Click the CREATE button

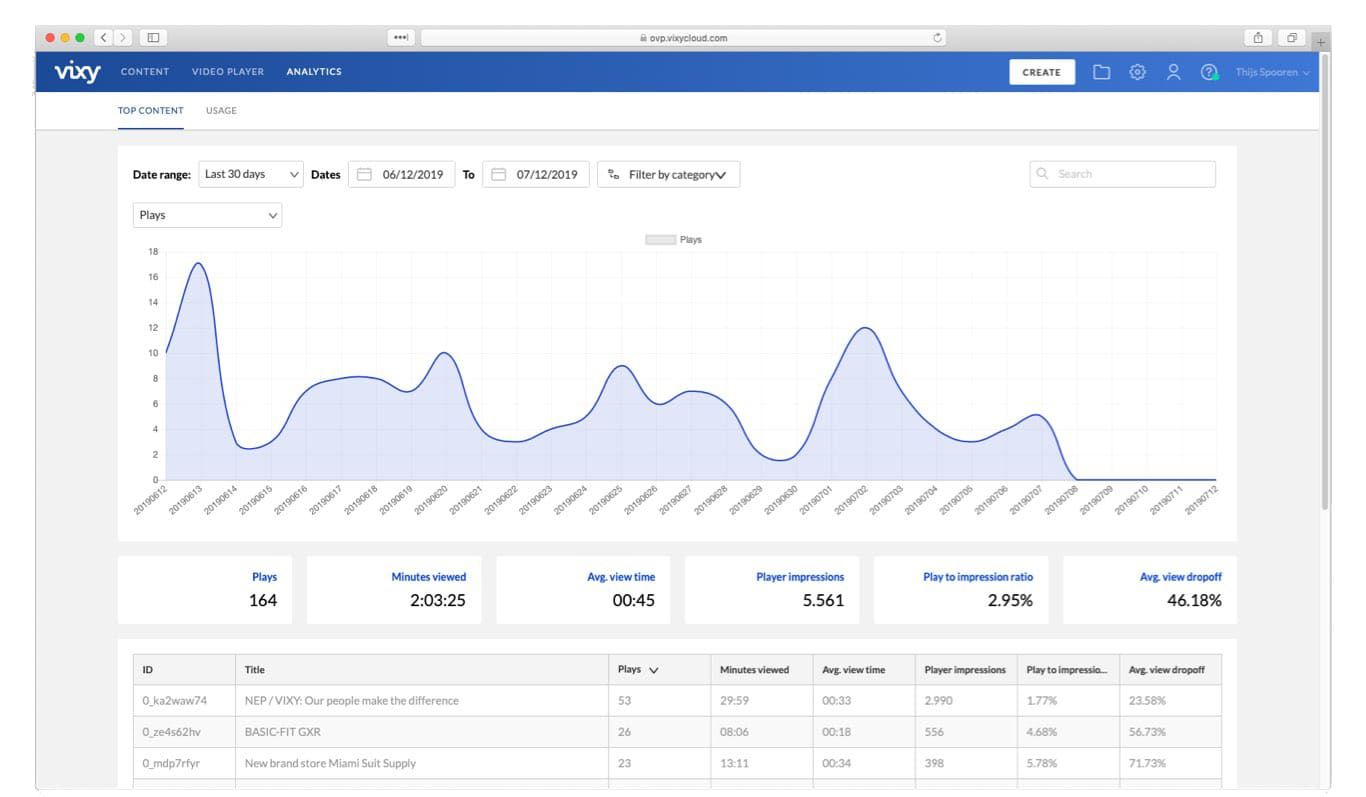pyautogui.click(x=1042, y=72)
